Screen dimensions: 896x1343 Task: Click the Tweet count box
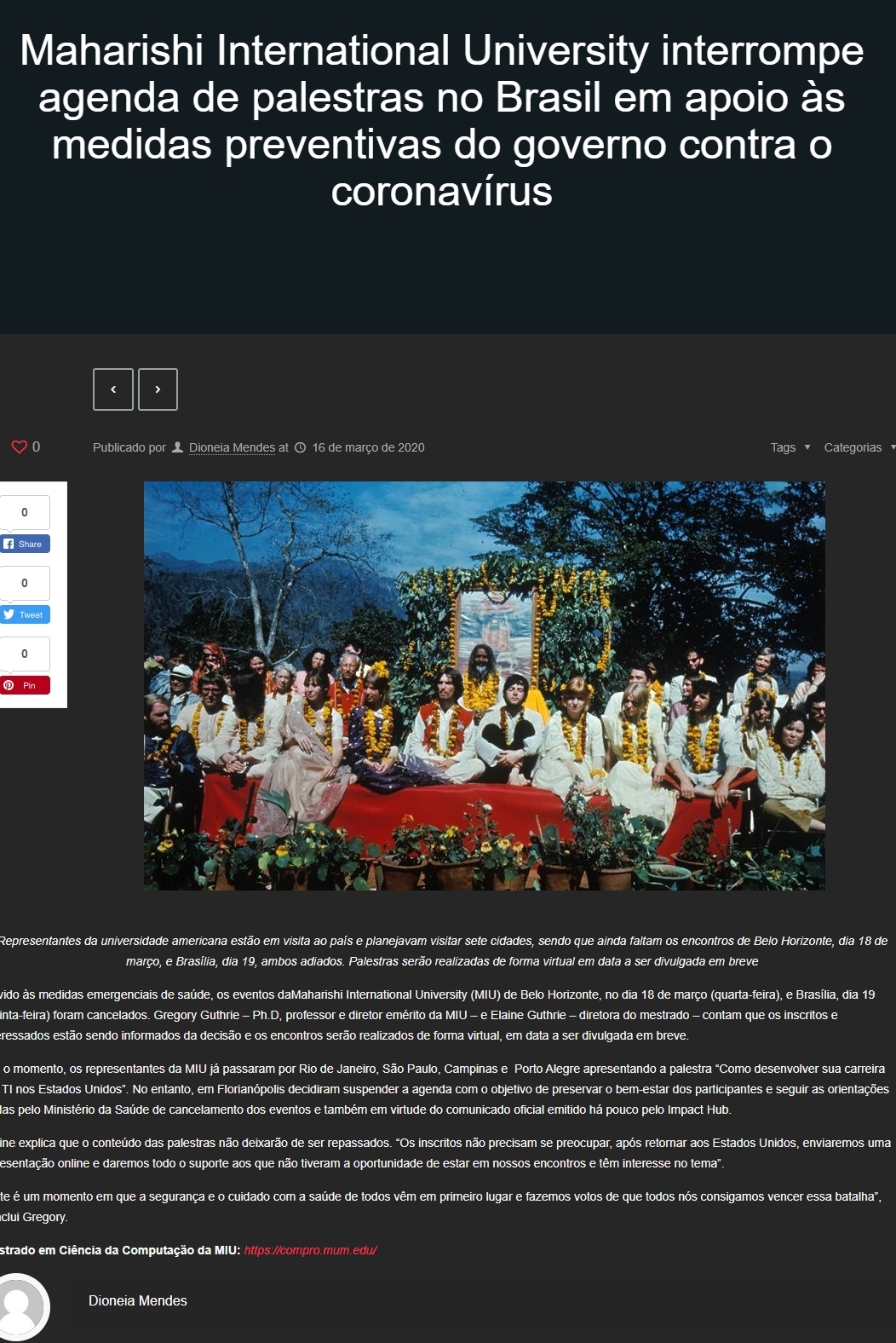click(x=24, y=583)
